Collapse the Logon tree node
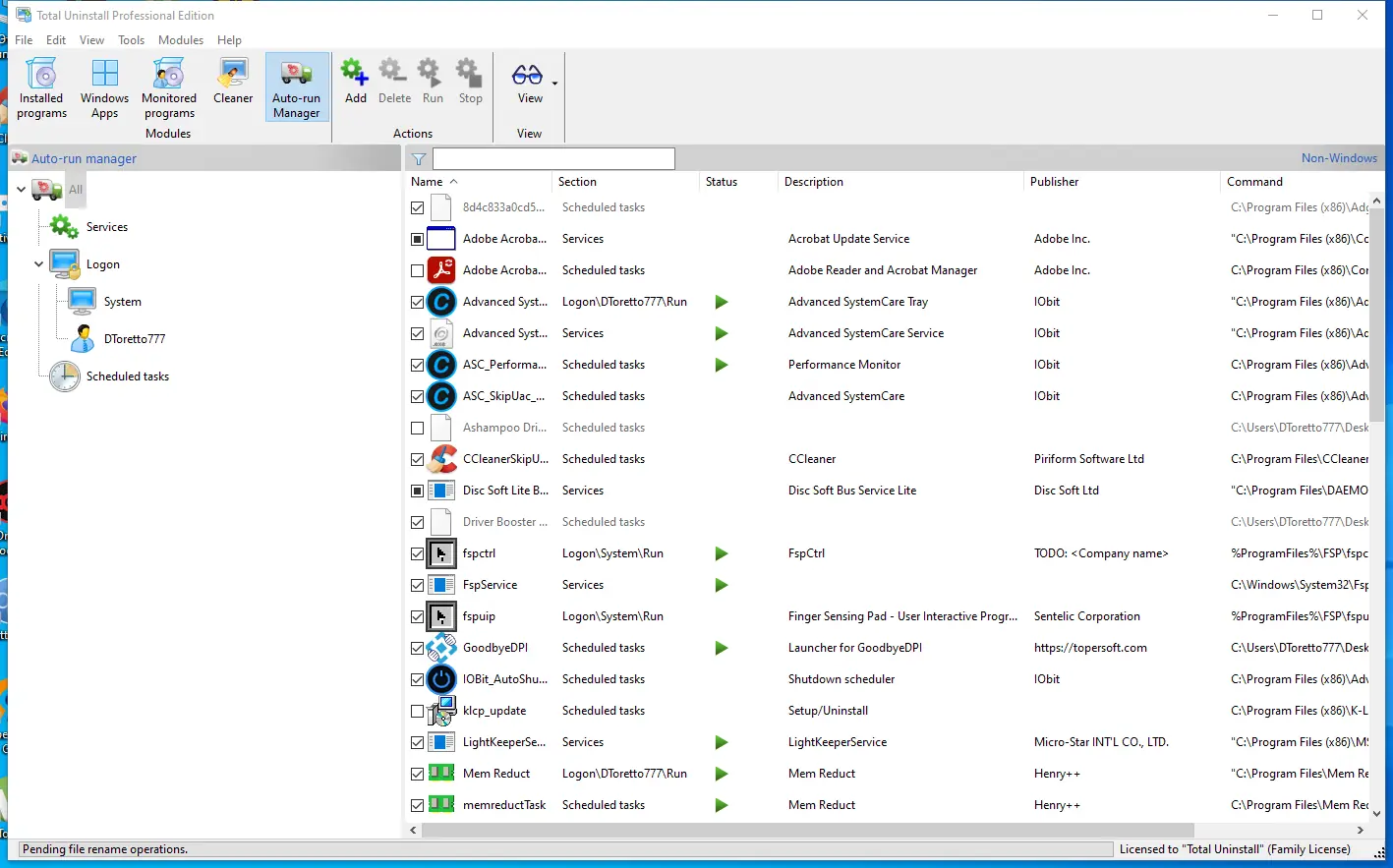The width and height of the screenshot is (1393, 868). coord(38,264)
